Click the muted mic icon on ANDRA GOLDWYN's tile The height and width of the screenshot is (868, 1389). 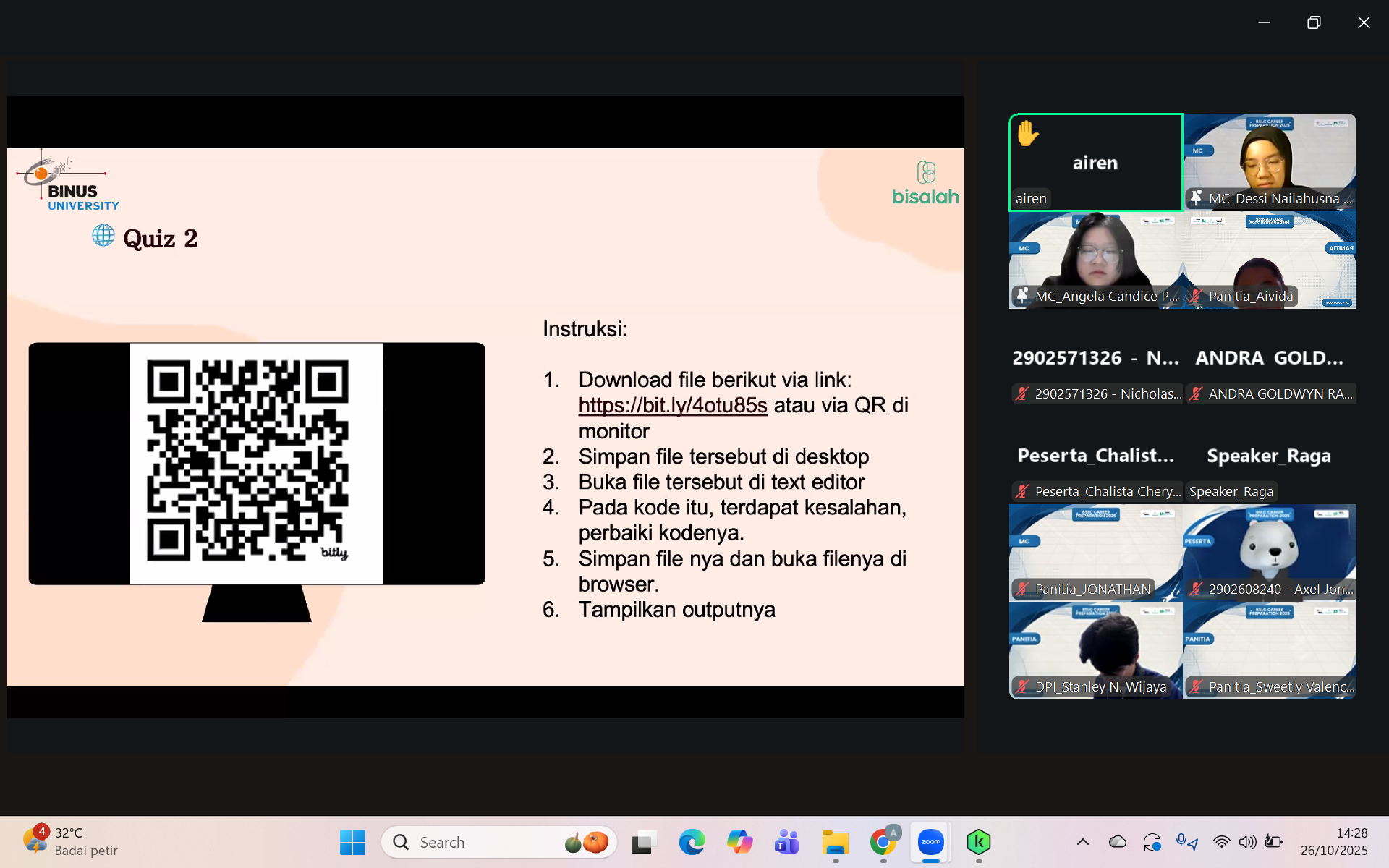point(1196,393)
